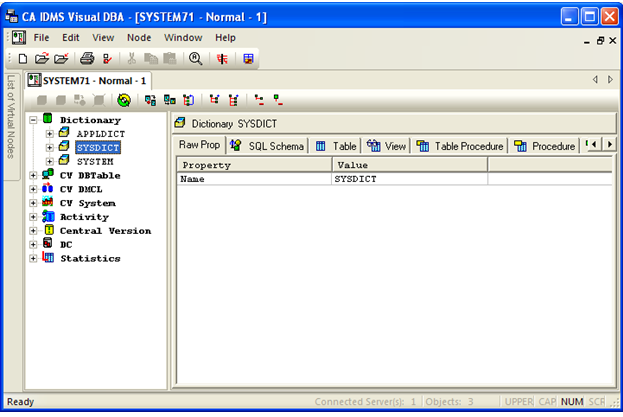The image size is (623, 417).
Task: Click the Activity node icon
Action: click(x=48, y=216)
